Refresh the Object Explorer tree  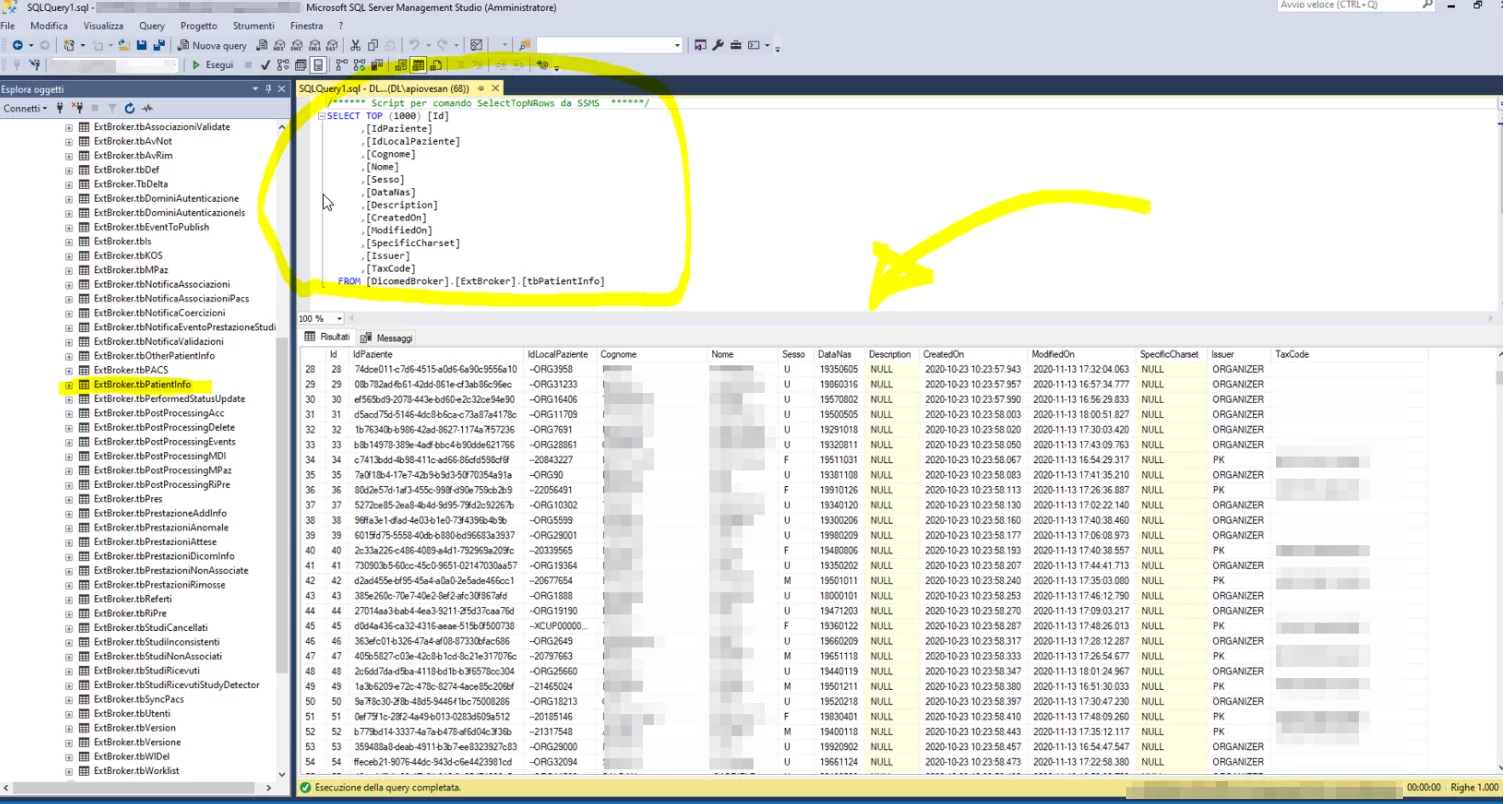click(x=129, y=108)
